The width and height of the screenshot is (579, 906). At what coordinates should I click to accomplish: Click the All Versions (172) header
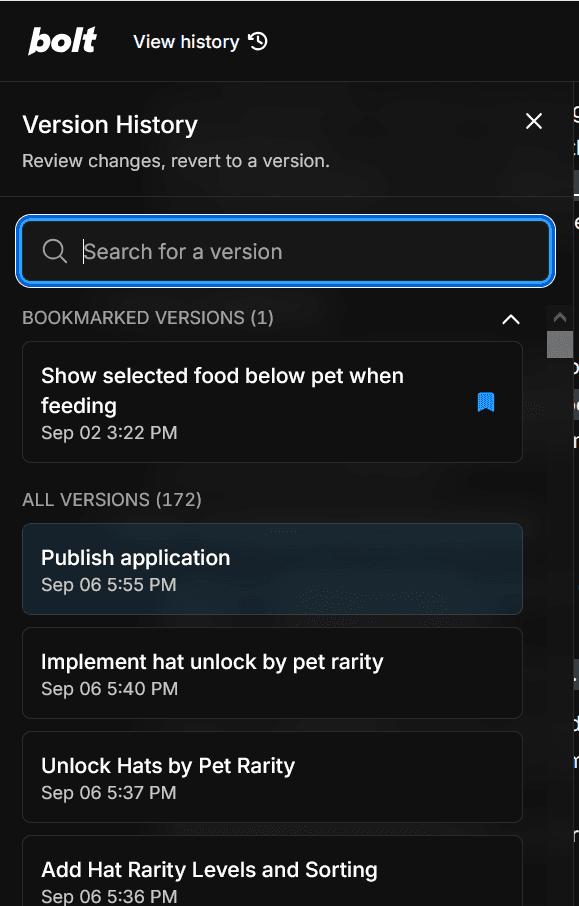[x=112, y=500]
